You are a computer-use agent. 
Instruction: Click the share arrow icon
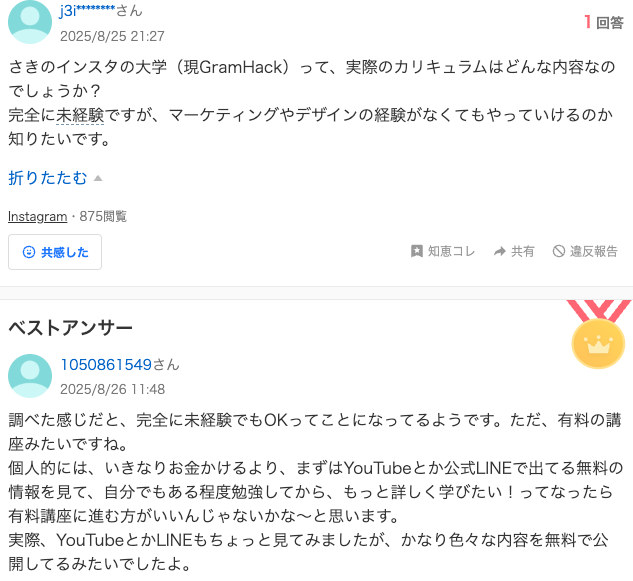(500, 252)
